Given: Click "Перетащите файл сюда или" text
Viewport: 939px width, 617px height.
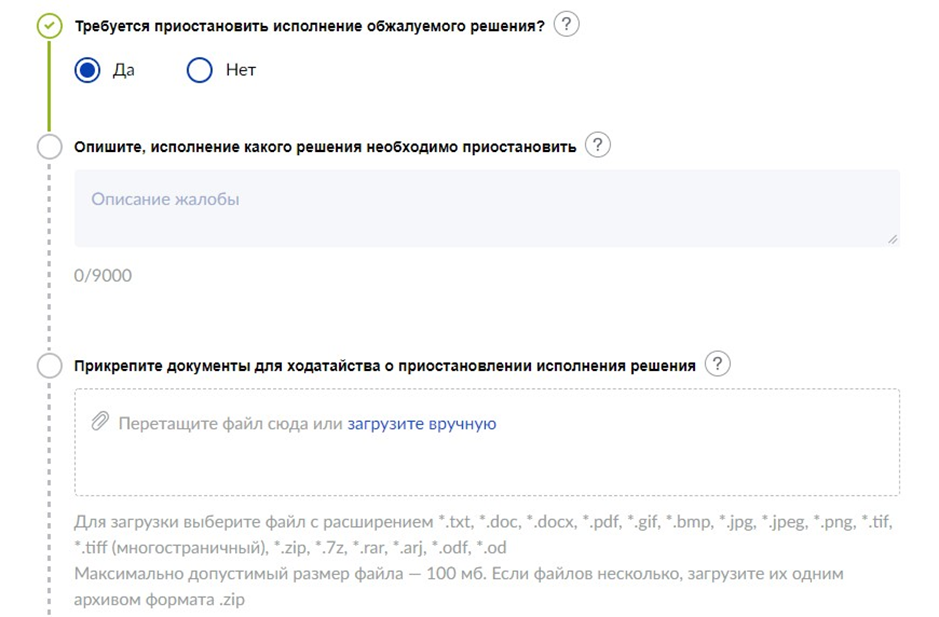Looking at the screenshot, I should pyautogui.click(x=230, y=424).
